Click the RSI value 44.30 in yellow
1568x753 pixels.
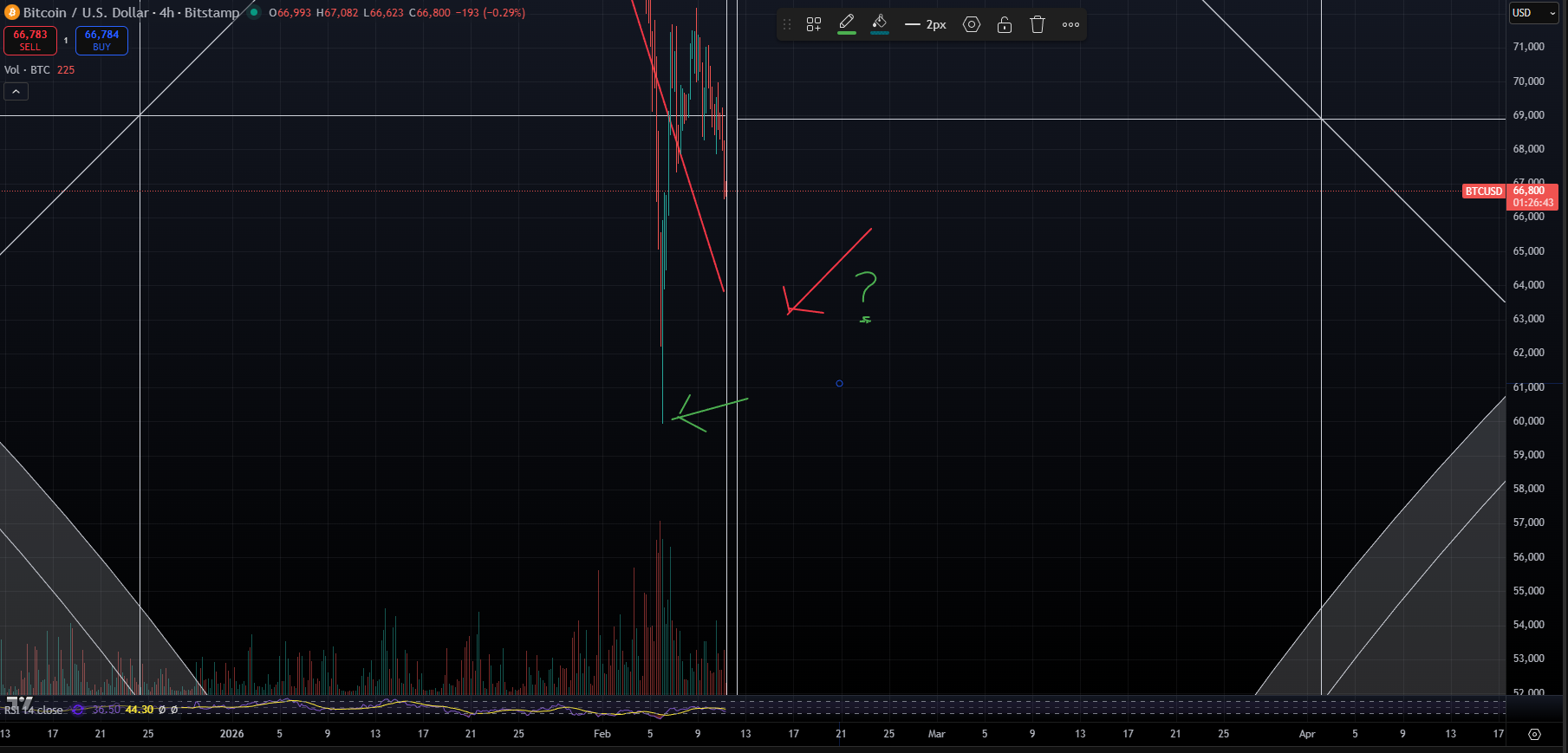[x=140, y=710]
